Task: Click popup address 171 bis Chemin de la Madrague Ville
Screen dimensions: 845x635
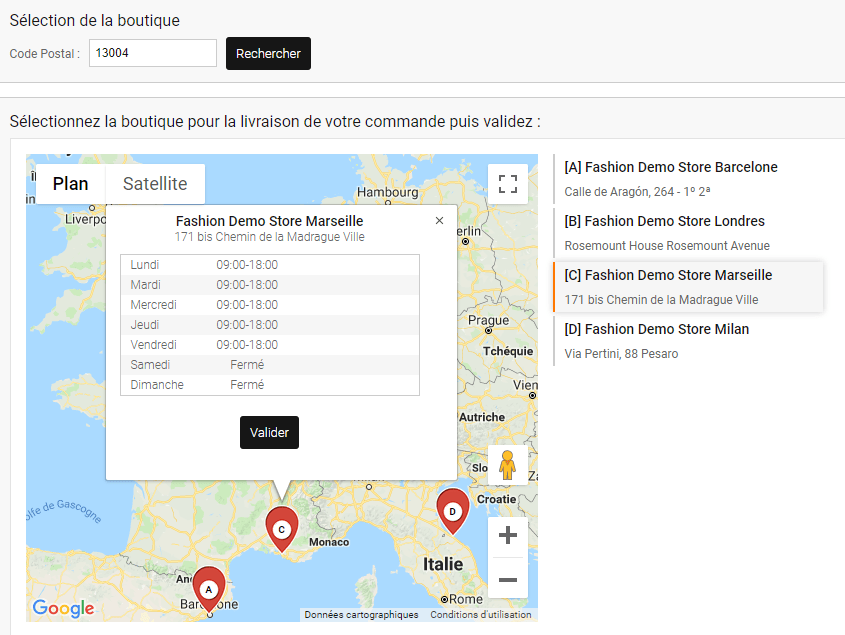Action: (x=269, y=237)
